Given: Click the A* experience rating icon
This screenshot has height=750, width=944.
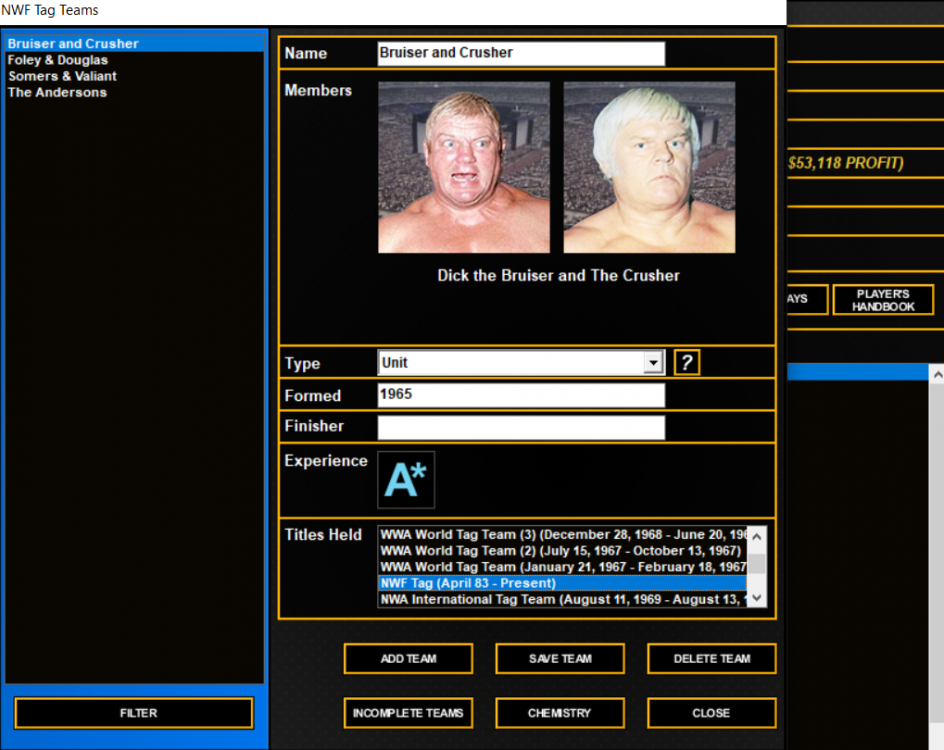Looking at the screenshot, I should click(406, 480).
